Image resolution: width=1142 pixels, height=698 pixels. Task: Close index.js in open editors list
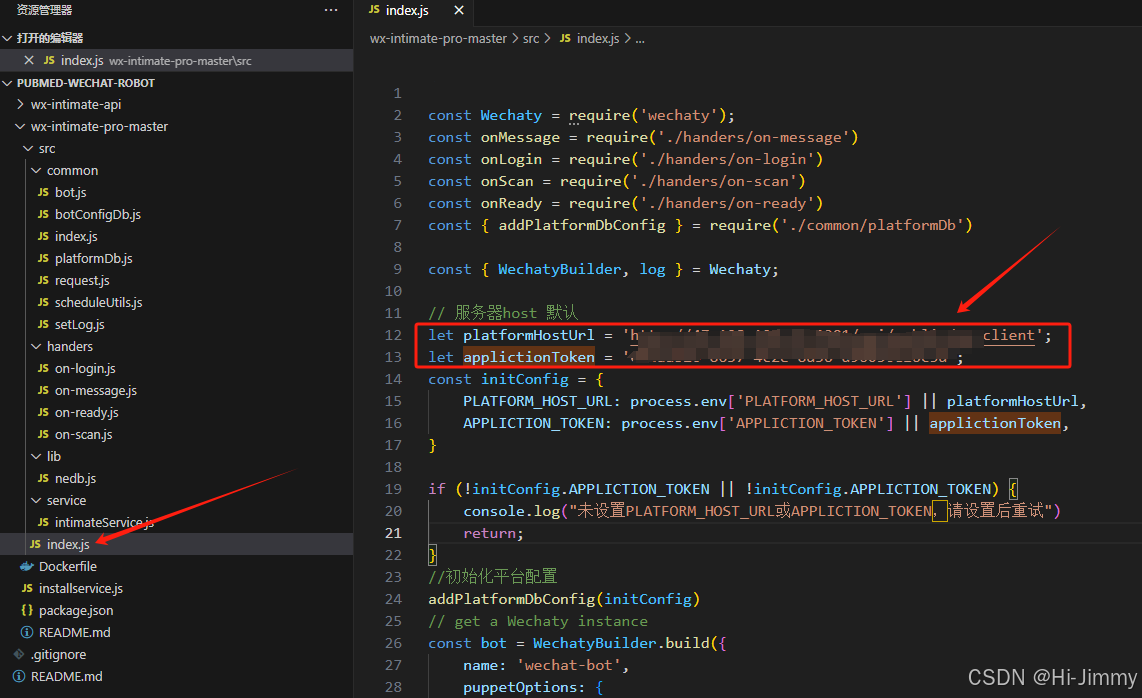28,60
